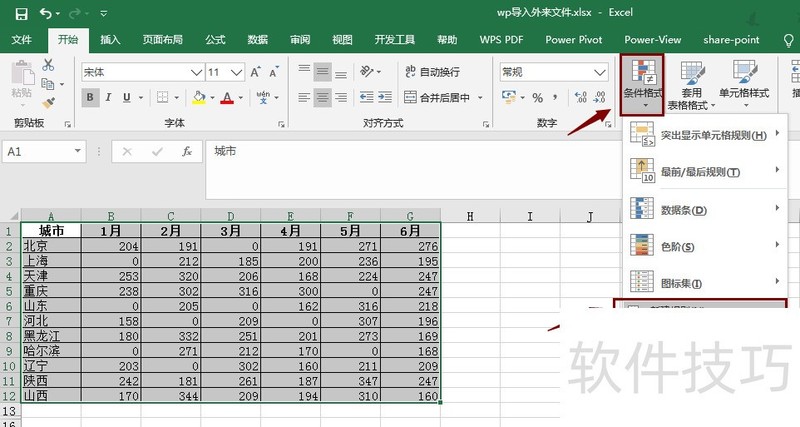Screen dimensions: 800x427
Task: Click the percent style icon
Action: [538, 97]
